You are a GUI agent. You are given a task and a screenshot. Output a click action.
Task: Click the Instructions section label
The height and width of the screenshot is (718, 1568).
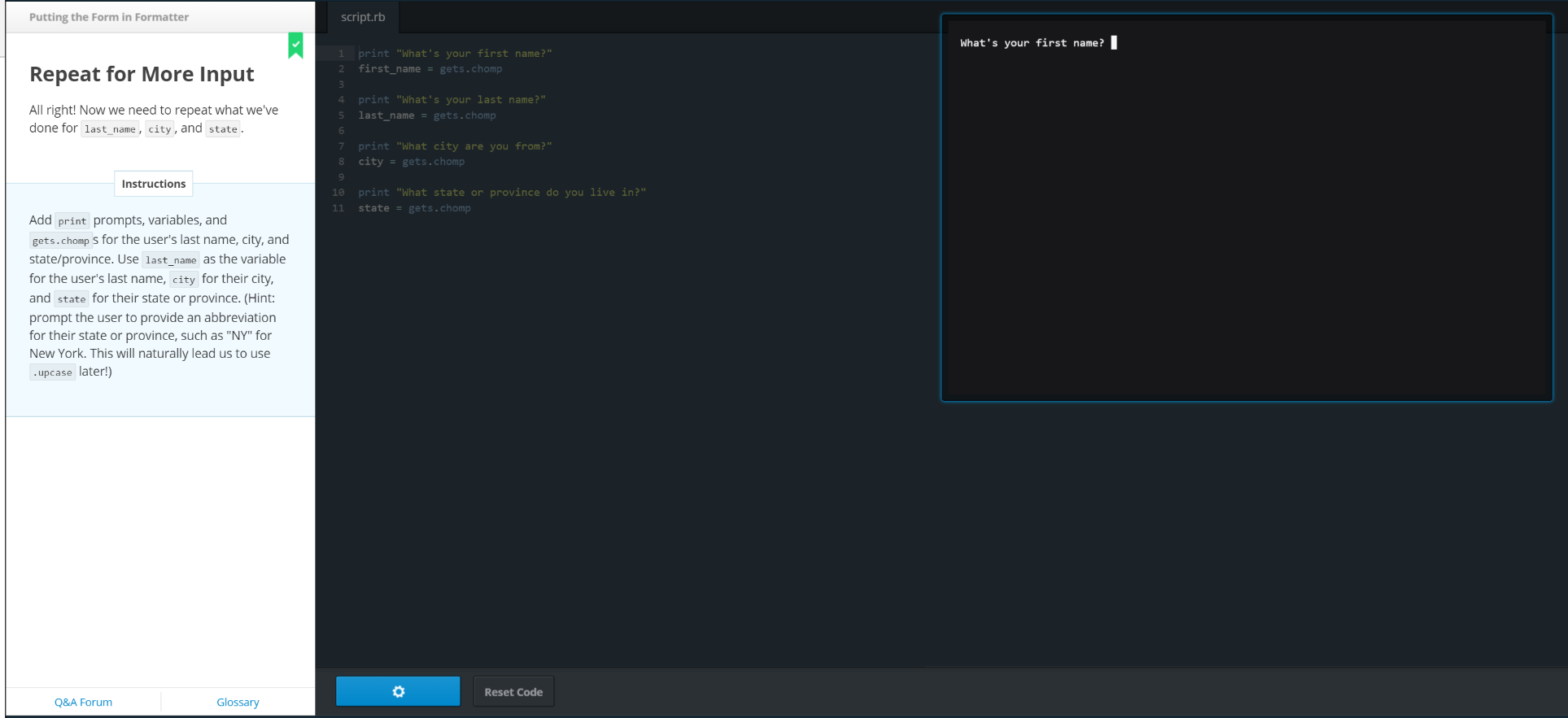(x=154, y=184)
